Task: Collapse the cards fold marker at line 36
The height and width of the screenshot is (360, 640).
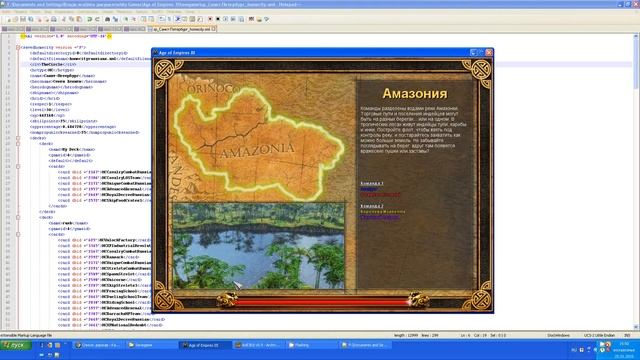Action: [18, 235]
